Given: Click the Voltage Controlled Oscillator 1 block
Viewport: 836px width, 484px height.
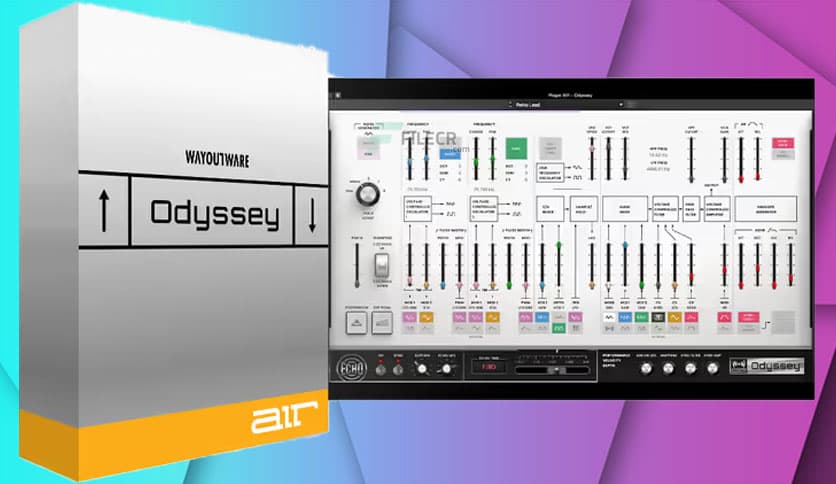Looking at the screenshot, I should coord(417,209).
